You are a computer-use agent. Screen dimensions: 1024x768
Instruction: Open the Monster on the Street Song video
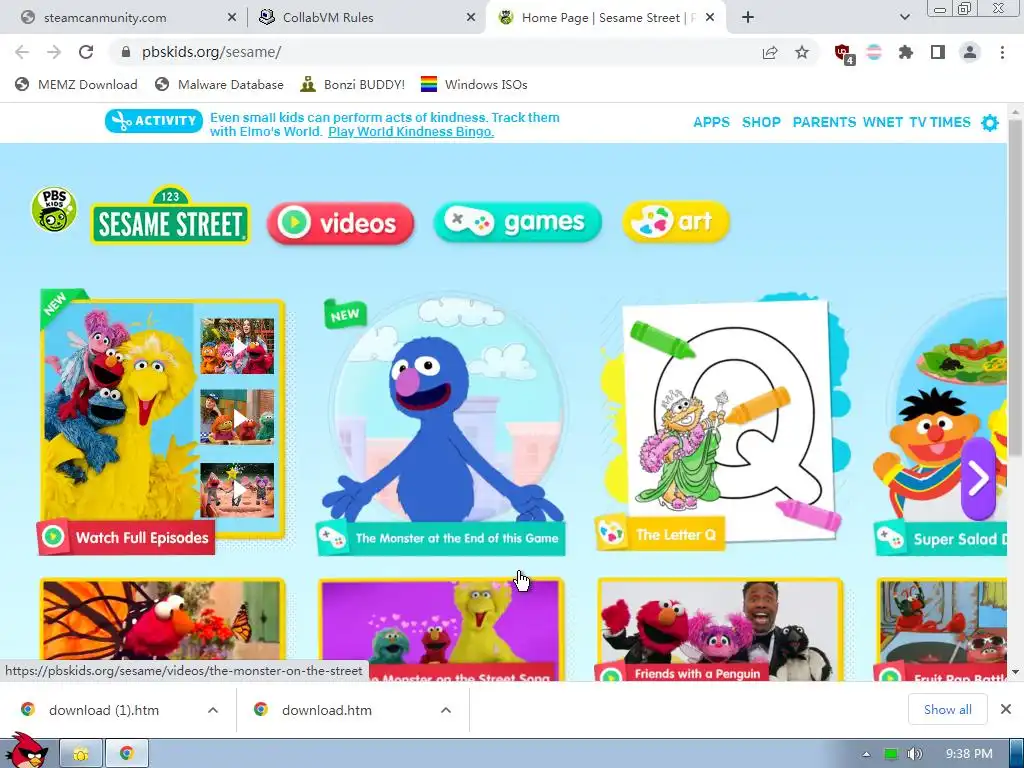pyautogui.click(x=441, y=630)
